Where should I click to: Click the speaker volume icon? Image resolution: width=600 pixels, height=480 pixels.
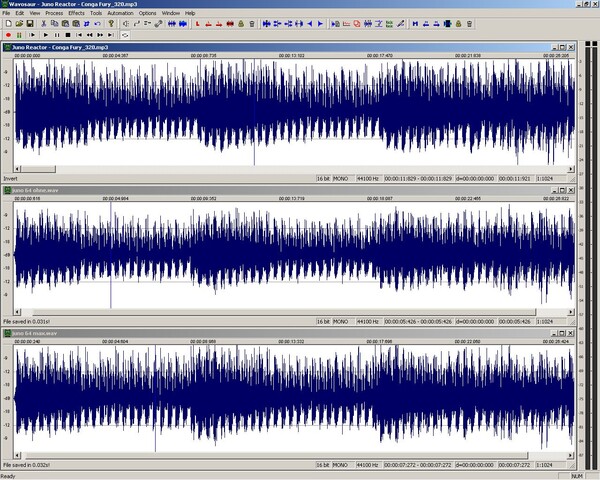coord(126,24)
